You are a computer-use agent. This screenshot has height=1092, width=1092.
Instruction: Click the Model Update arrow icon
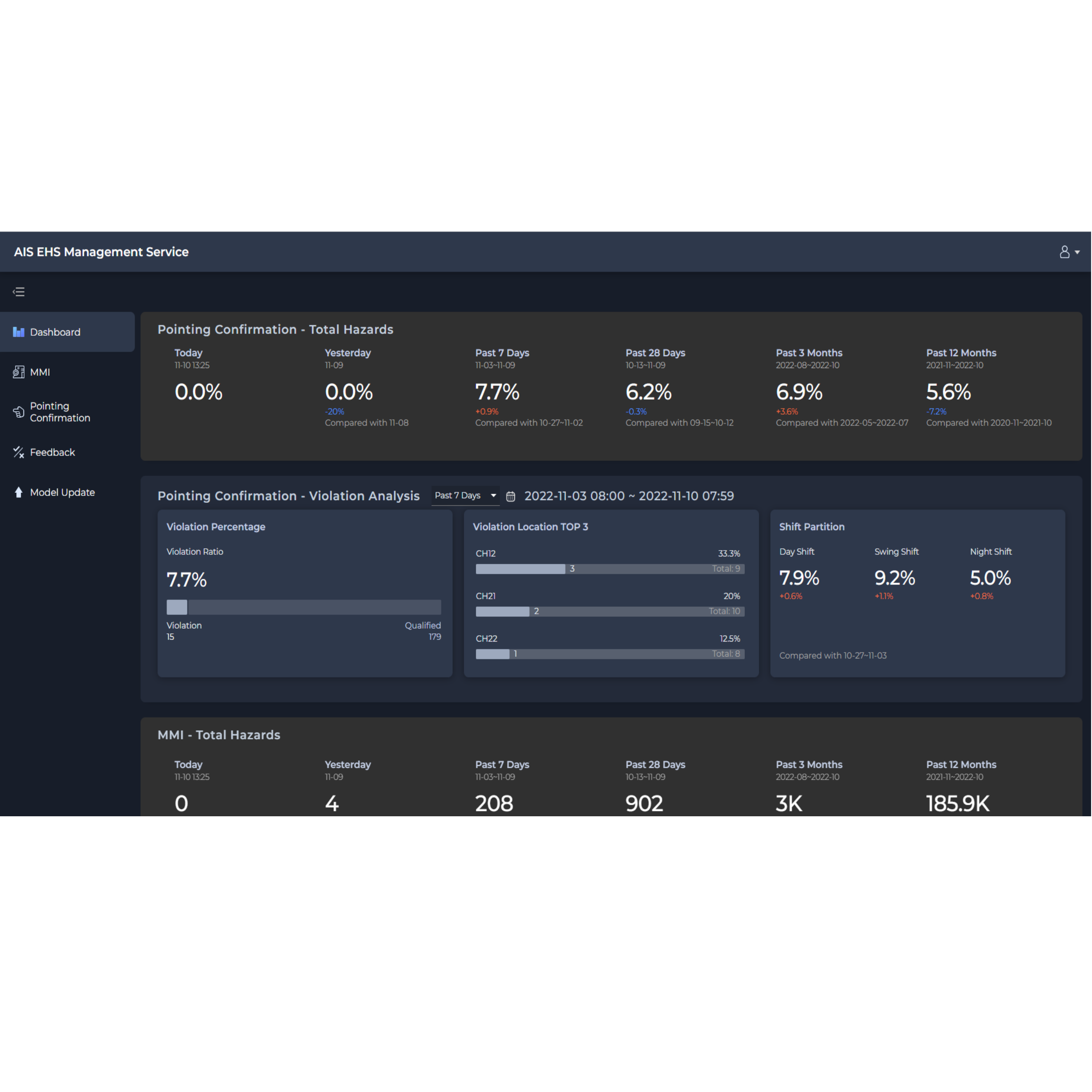19,492
